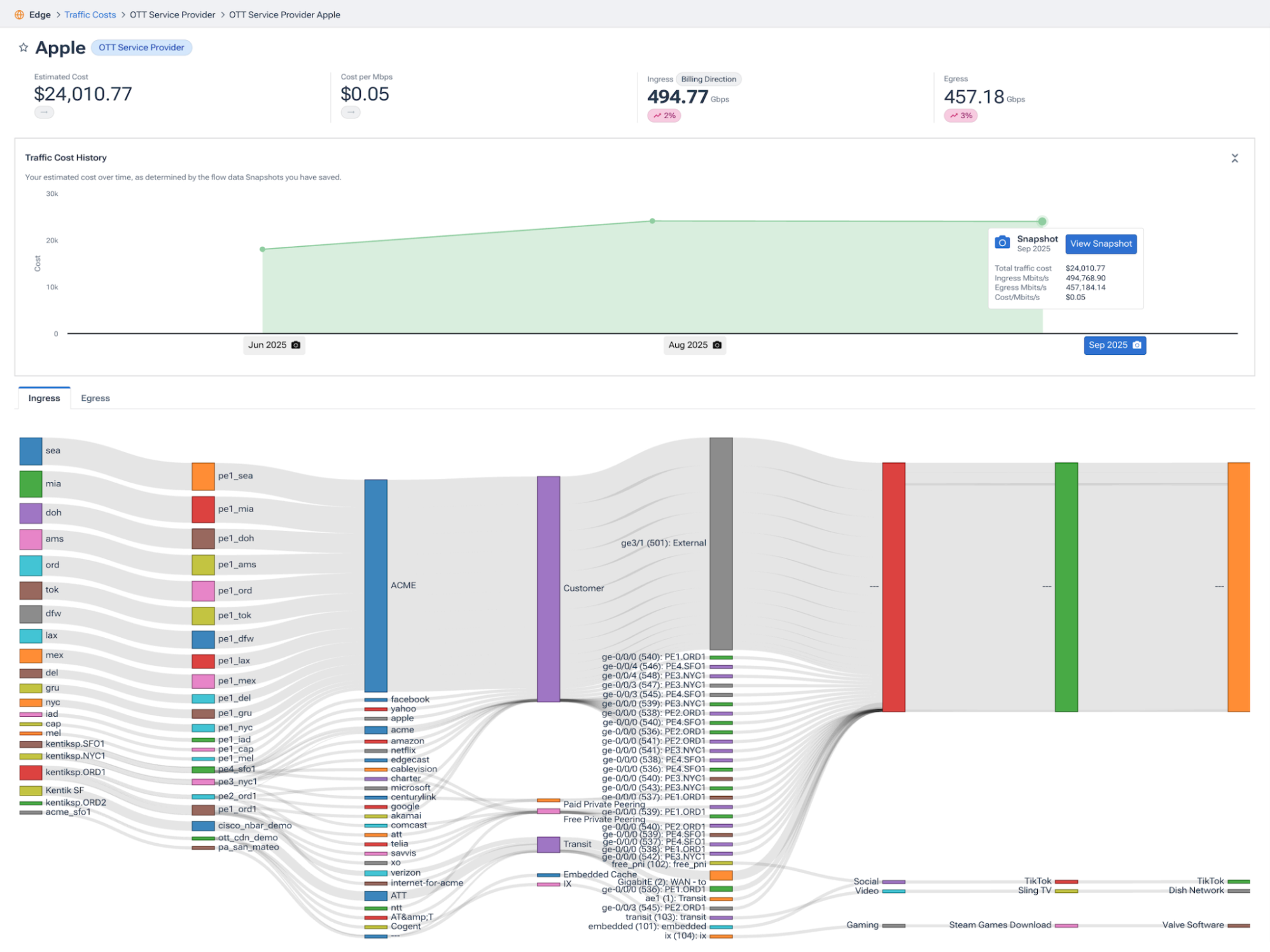Image resolution: width=1270 pixels, height=952 pixels.
Task: Select the Ingress tab
Action: click(44, 398)
